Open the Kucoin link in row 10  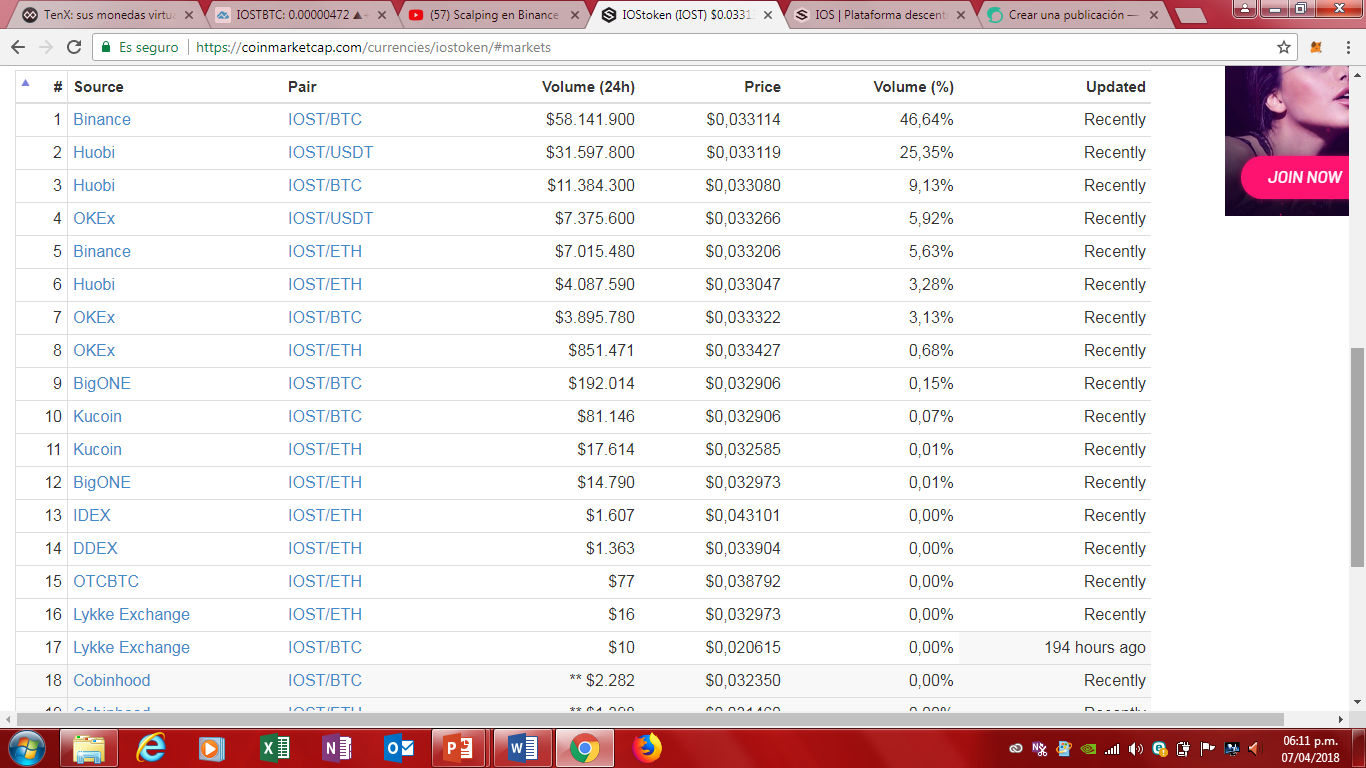pyautogui.click(x=97, y=417)
